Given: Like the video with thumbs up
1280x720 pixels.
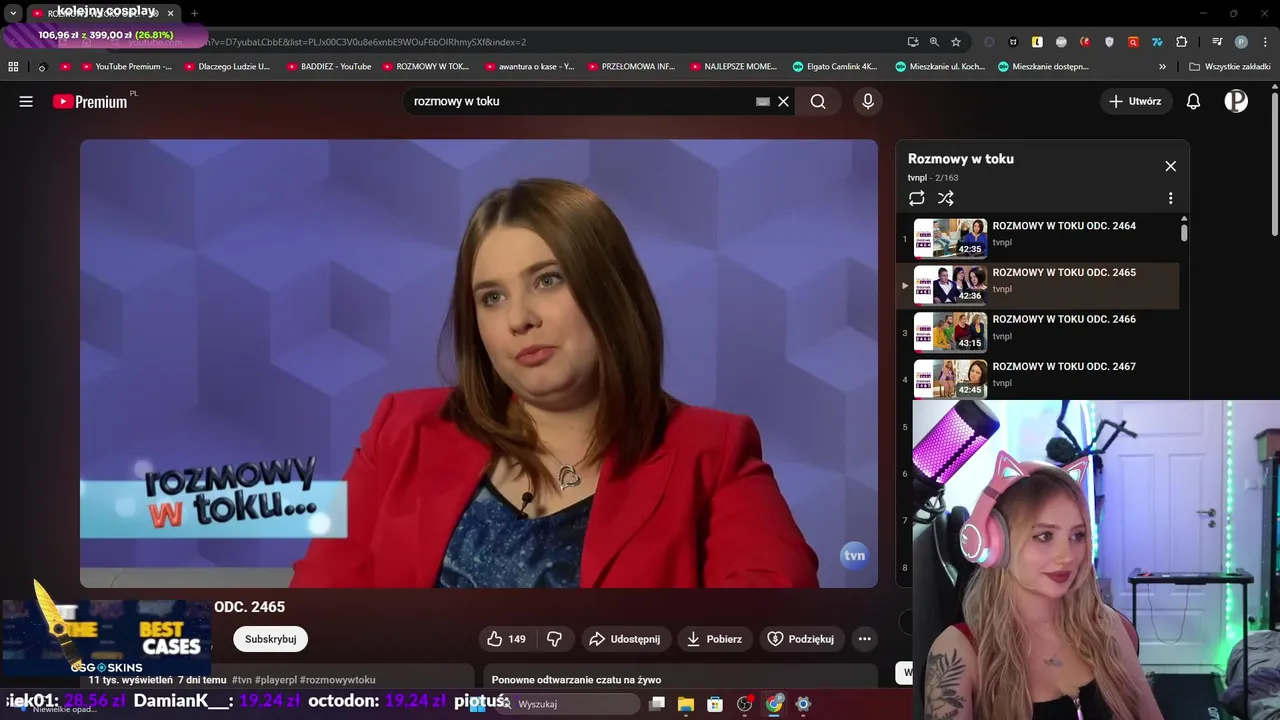Looking at the screenshot, I should pyautogui.click(x=507, y=639).
